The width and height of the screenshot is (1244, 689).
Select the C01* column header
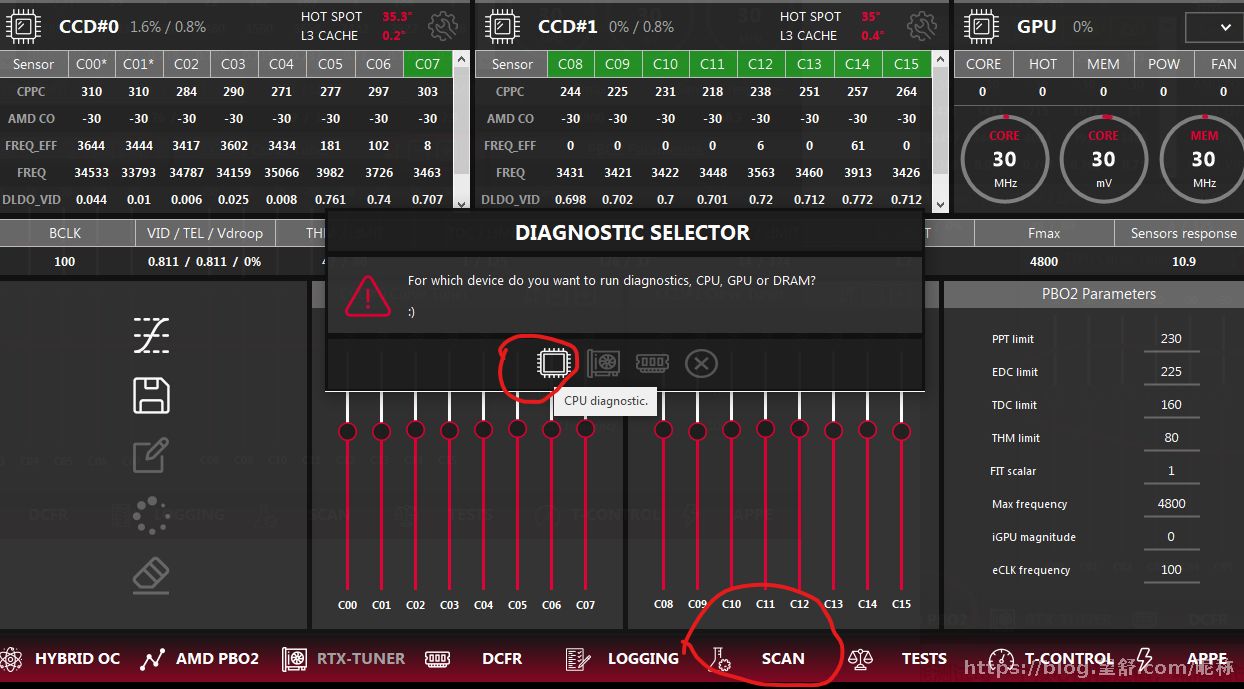coord(139,64)
